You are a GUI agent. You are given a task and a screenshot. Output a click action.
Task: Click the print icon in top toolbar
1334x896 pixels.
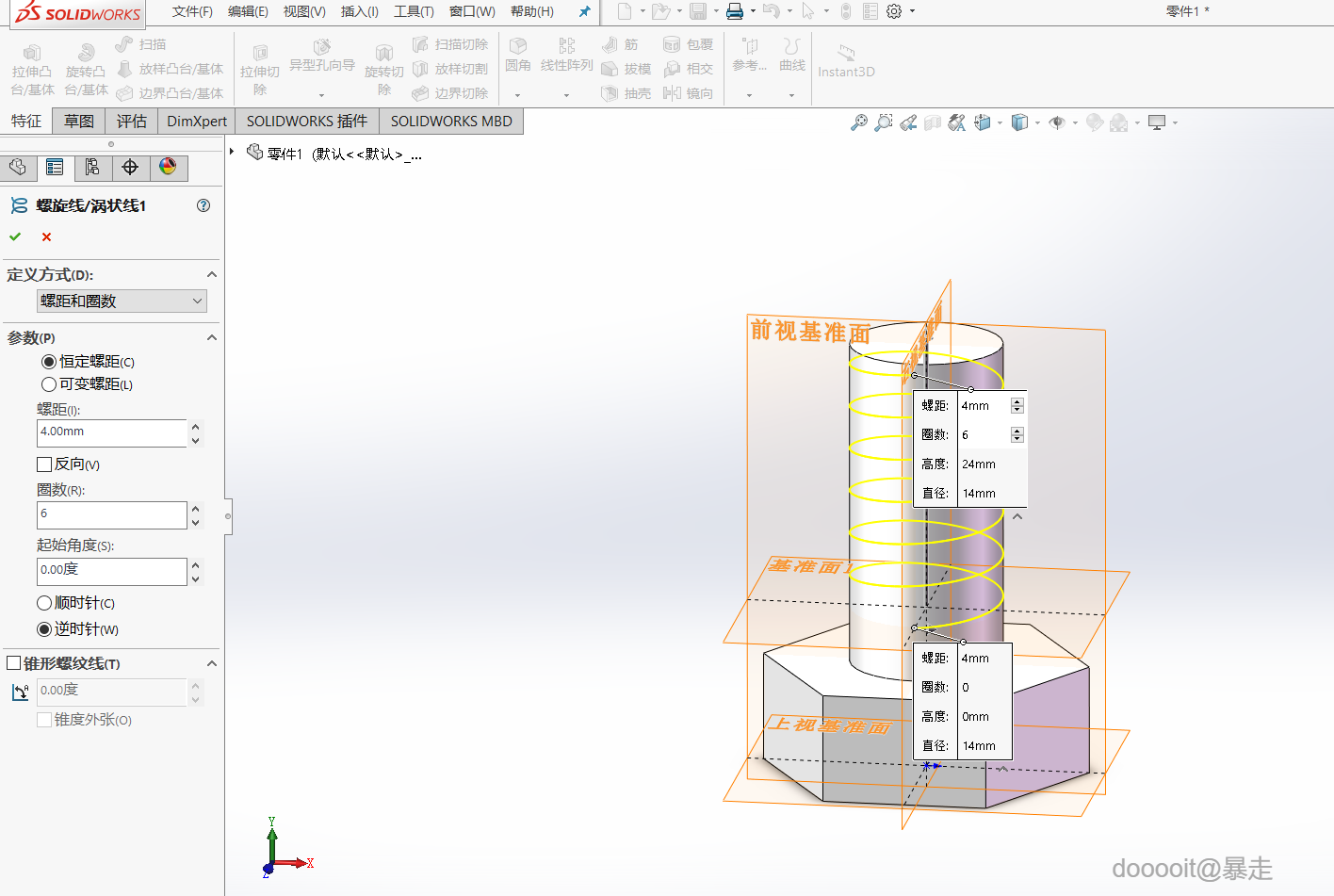click(735, 11)
